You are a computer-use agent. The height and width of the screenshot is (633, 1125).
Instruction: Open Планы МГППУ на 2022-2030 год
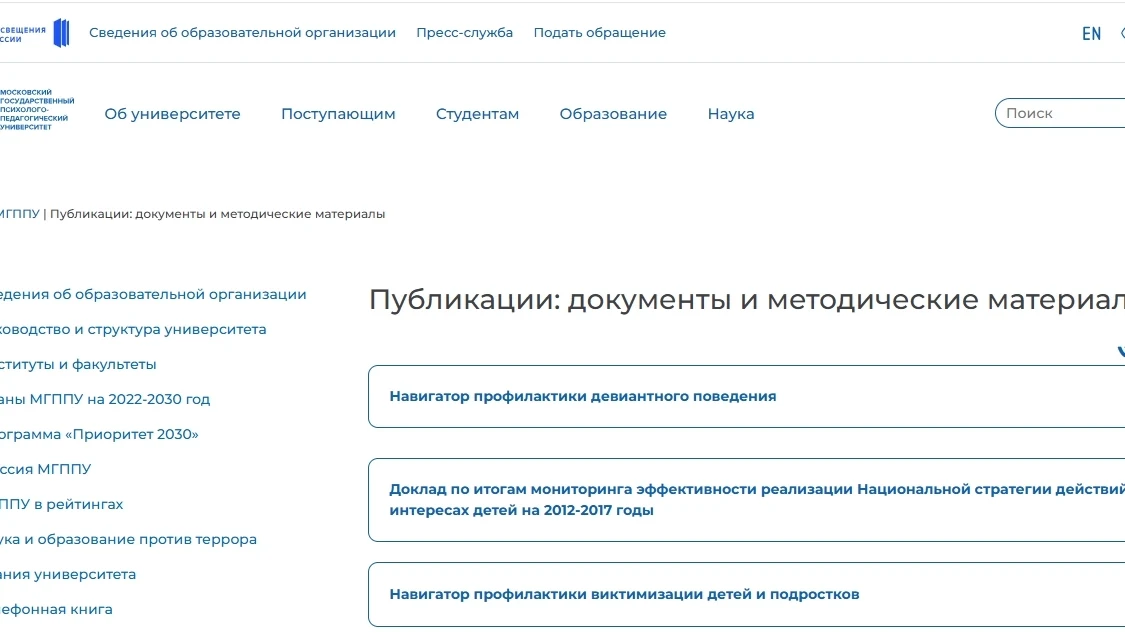pos(105,399)
